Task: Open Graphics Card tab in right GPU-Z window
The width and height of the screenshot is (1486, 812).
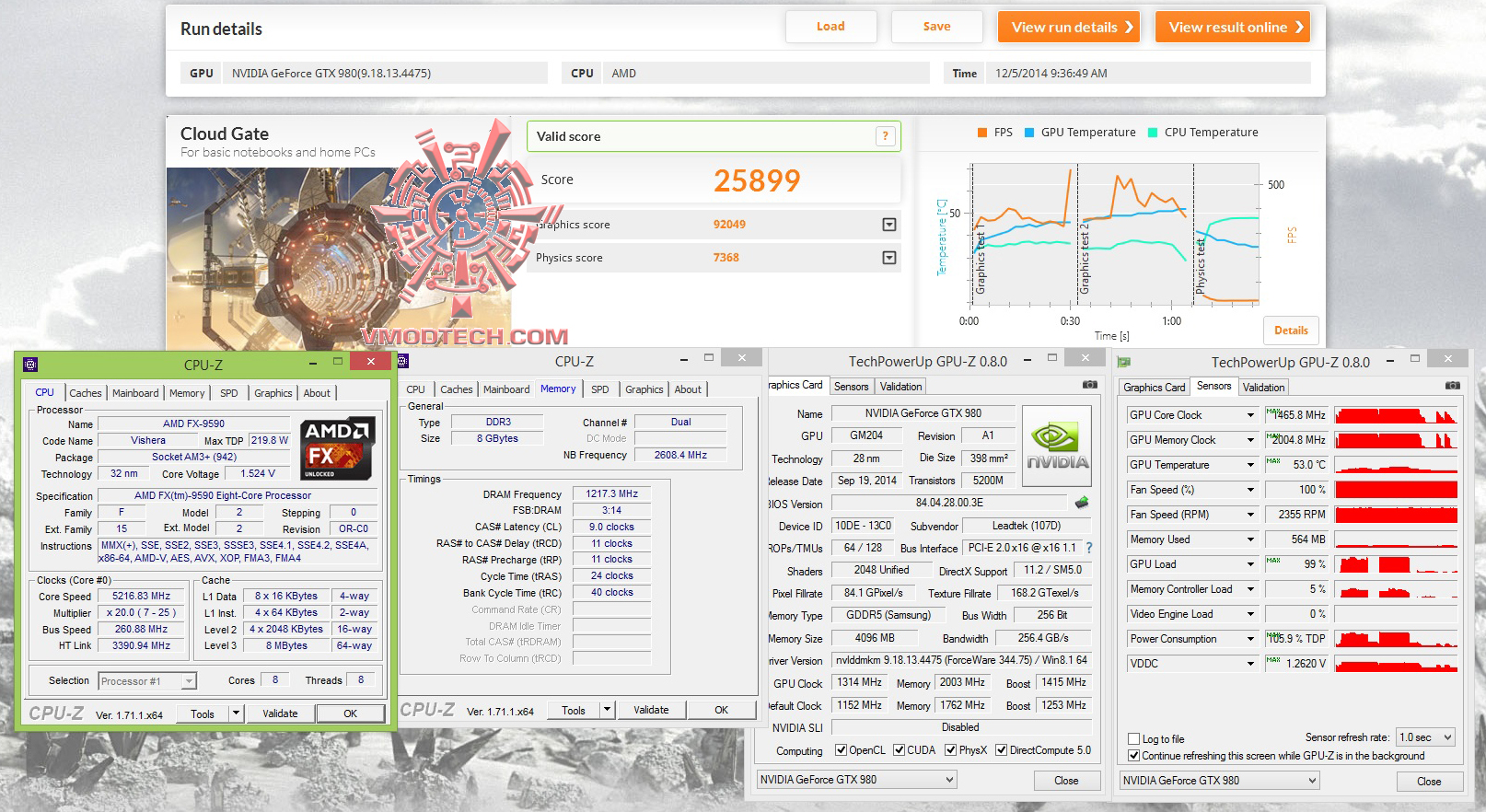Action: pyautogui.click(x=1155, y=388)
